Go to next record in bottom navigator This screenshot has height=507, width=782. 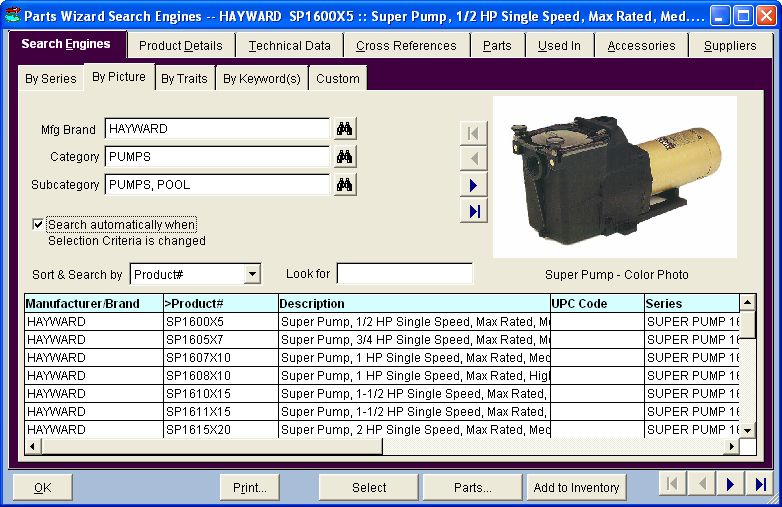click(731, 484)
